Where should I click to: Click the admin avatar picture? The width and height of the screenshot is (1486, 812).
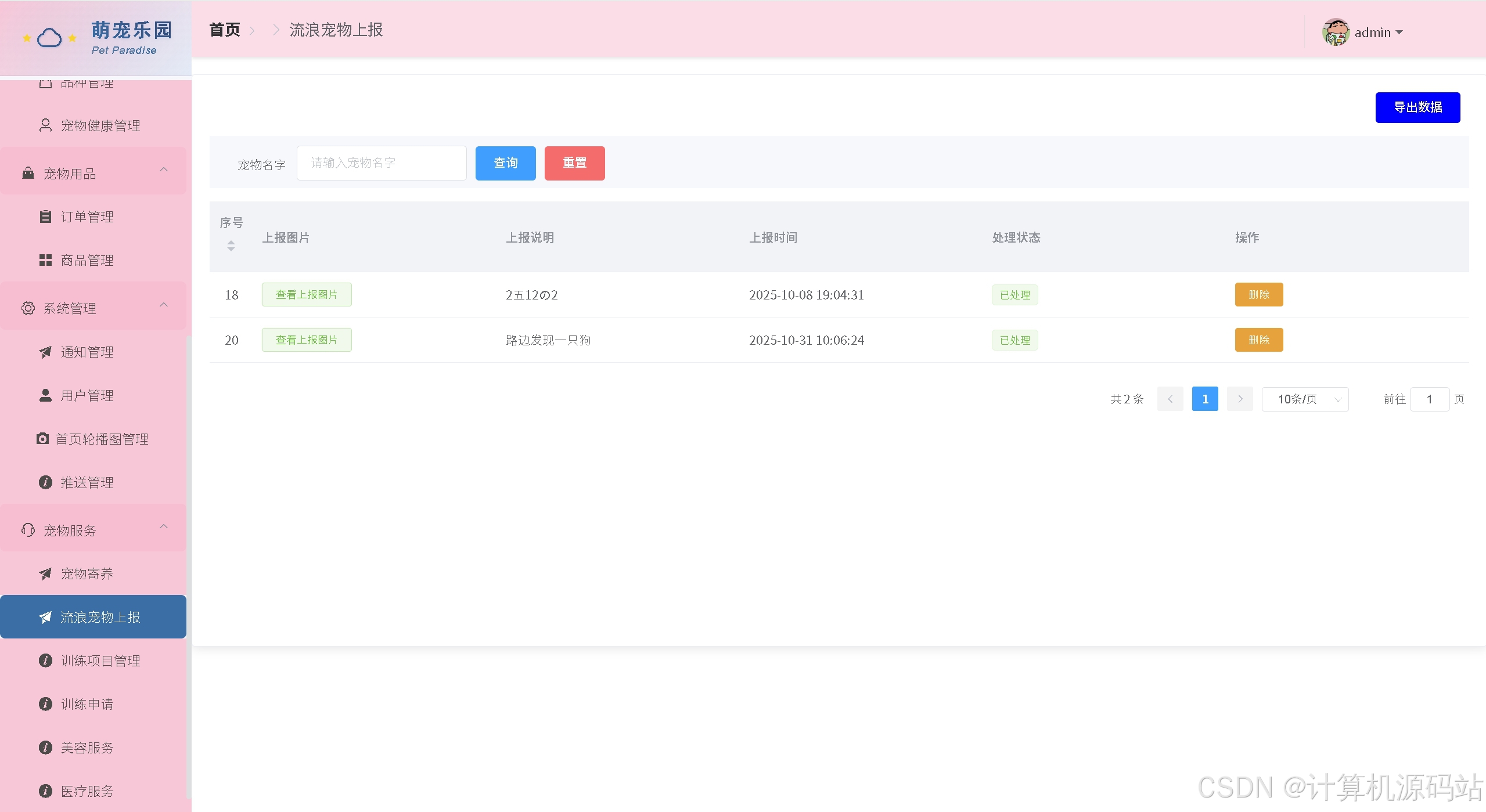coord(1336,33)
